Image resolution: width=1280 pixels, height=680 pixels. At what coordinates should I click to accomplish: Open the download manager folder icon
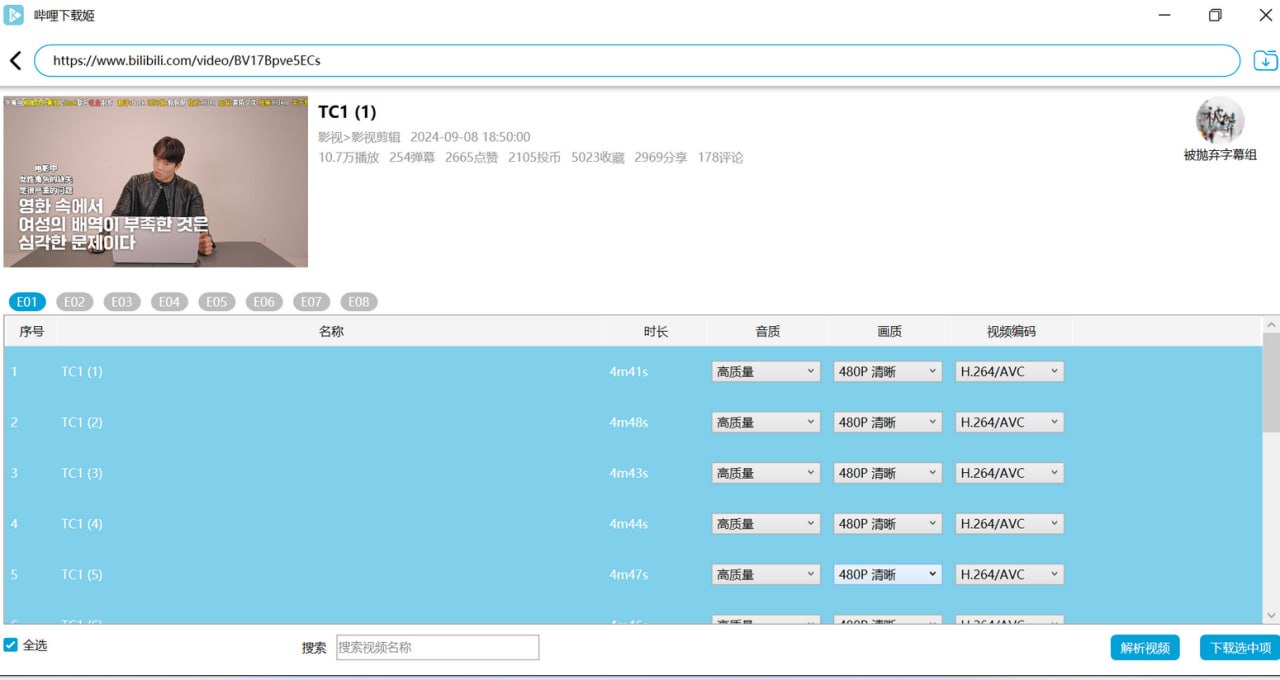[x=1265, y=61]
